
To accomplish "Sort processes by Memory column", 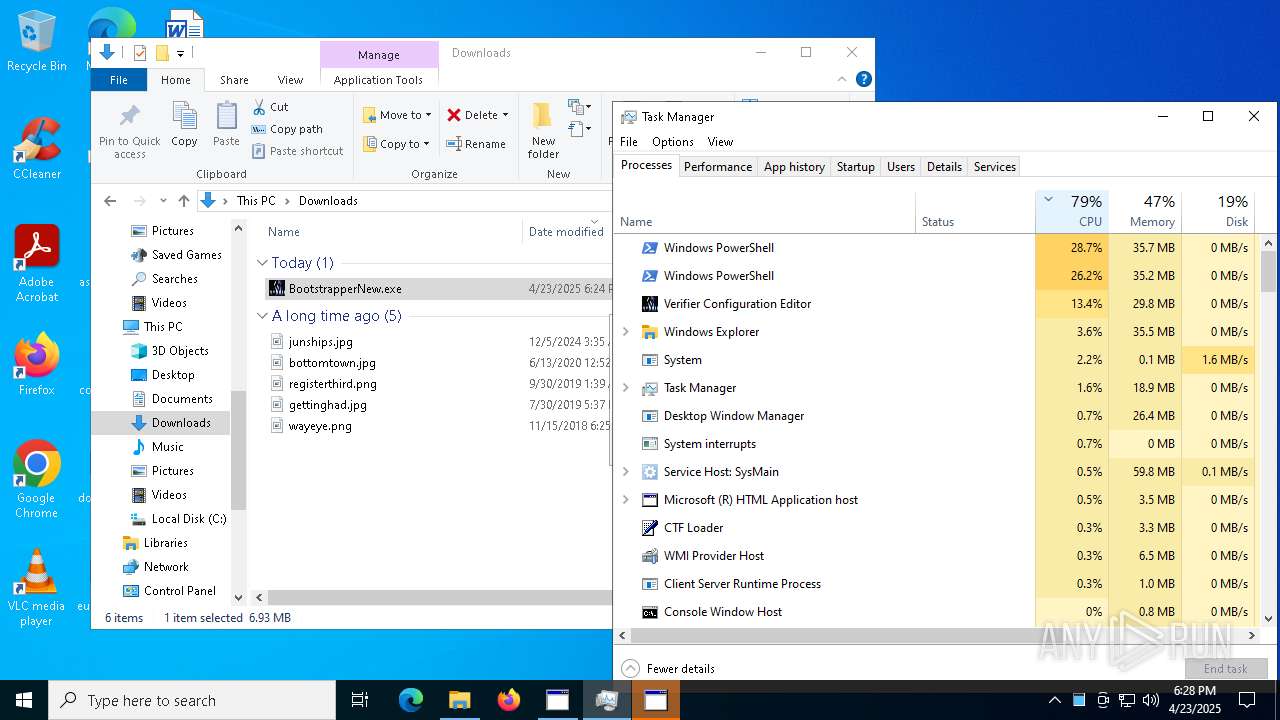I will pos(1145,212).
